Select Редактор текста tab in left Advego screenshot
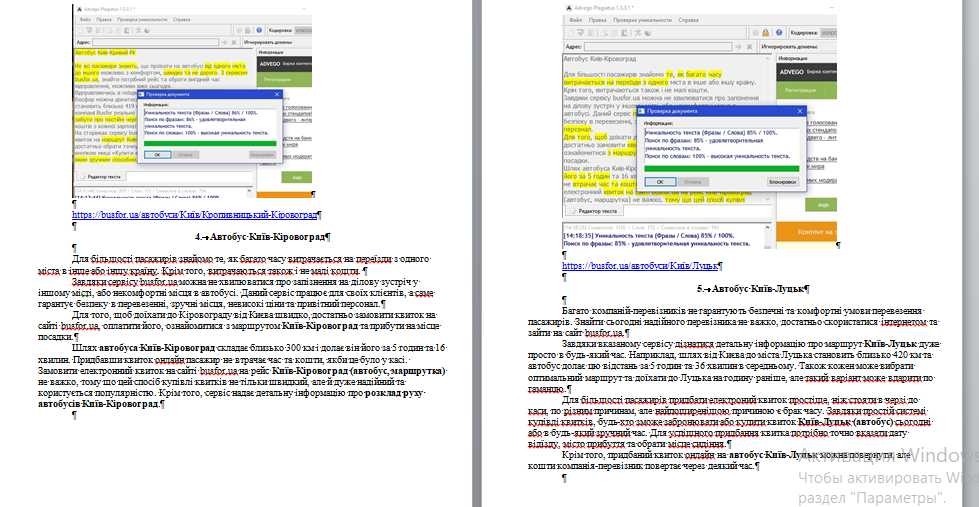 click(100, 177)
